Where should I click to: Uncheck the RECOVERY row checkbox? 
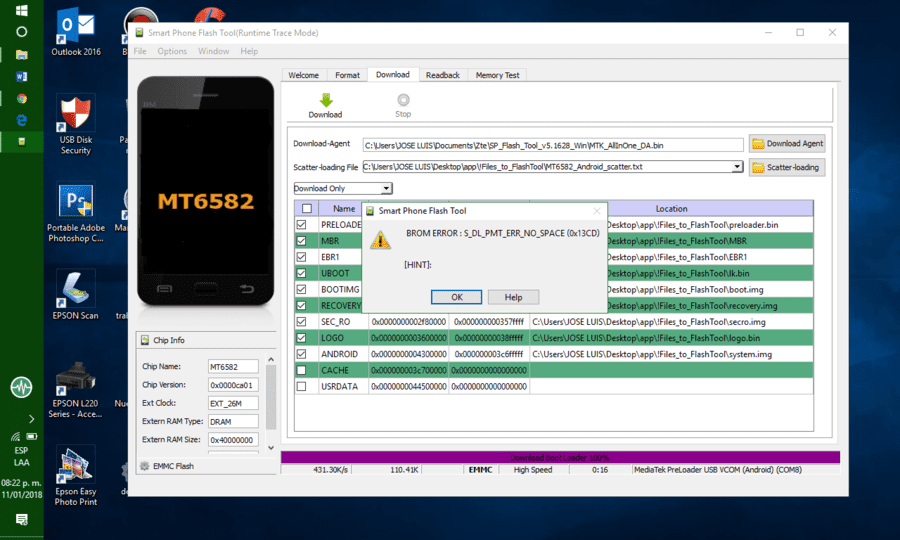point(302,305)
